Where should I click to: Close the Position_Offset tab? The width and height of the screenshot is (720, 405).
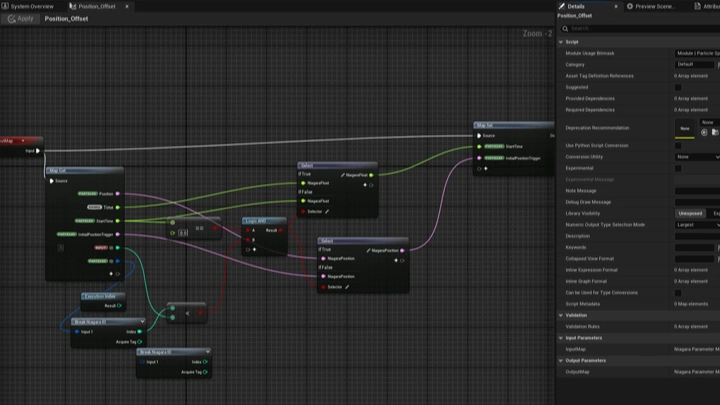128,6
